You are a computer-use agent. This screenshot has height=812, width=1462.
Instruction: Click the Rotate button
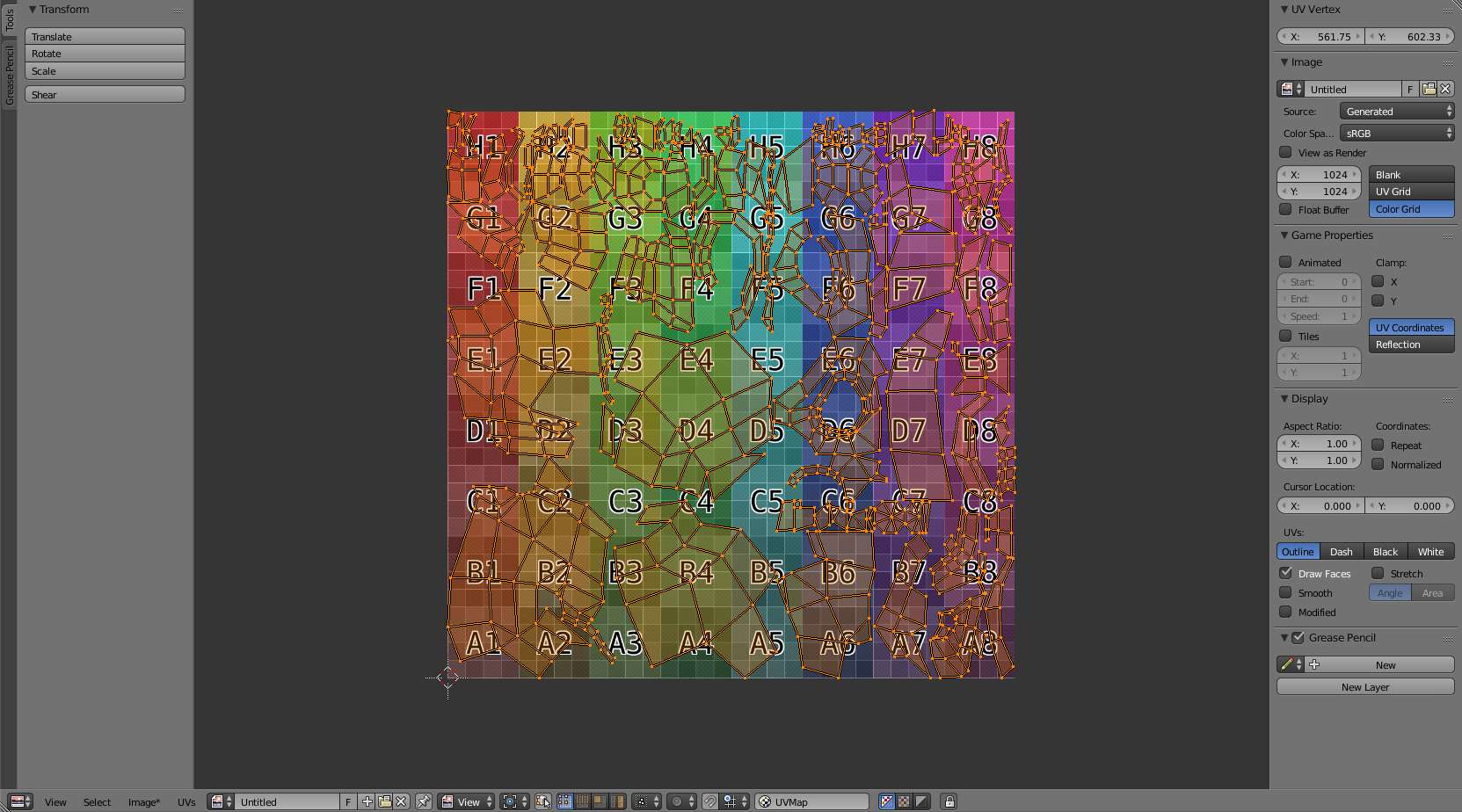(x=105, y=54)
